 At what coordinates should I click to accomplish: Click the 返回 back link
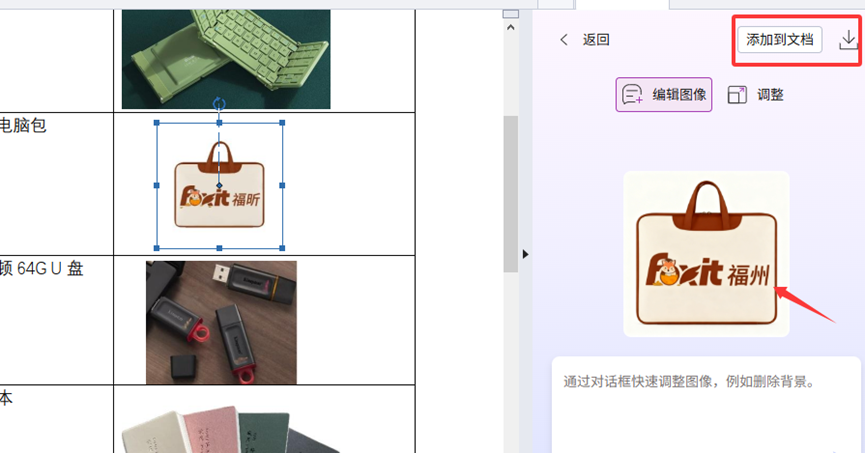596,40
